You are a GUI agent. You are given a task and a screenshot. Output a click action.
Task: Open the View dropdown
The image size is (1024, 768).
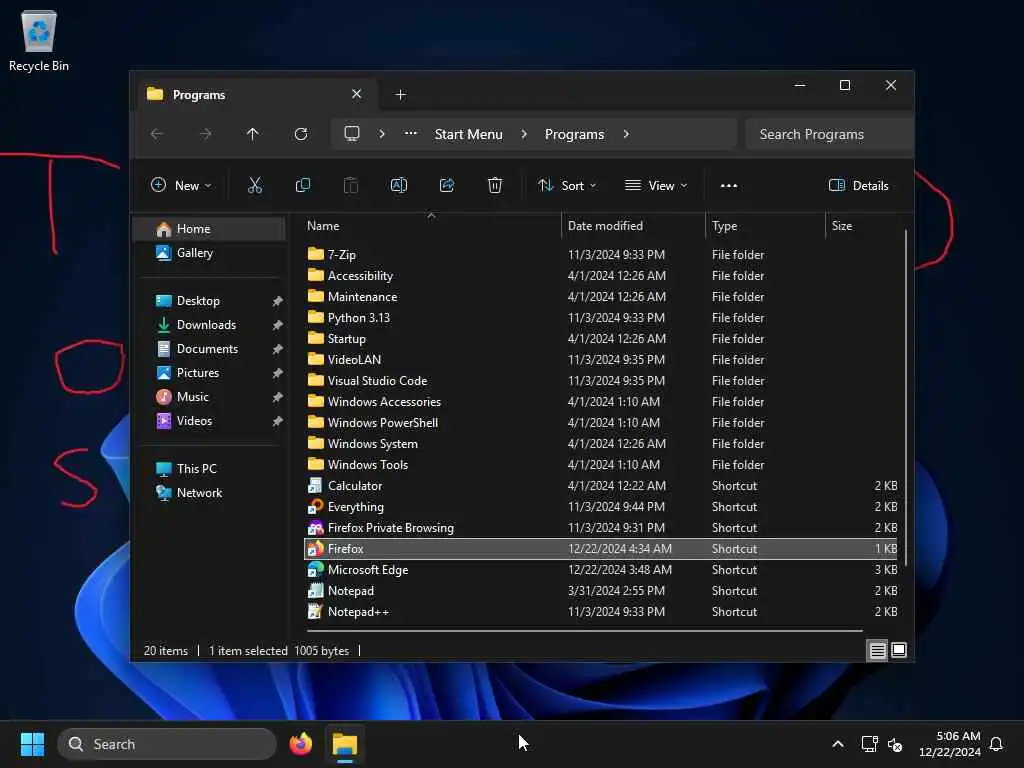(x=656, y=185)
